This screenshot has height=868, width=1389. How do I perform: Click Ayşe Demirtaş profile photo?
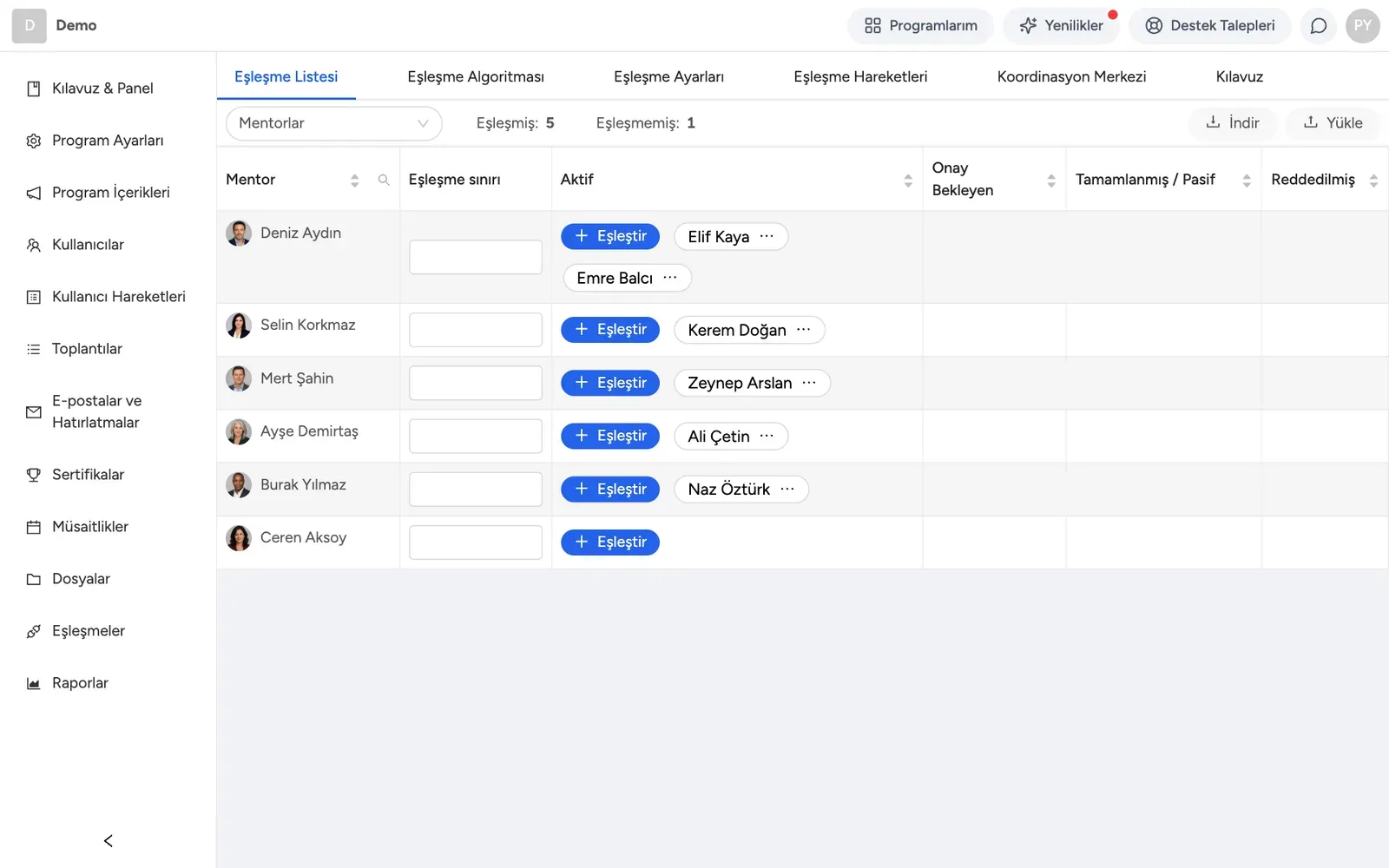point(239,431)
